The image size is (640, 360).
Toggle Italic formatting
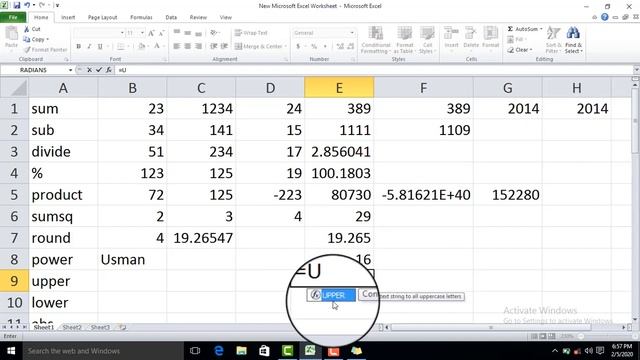(89, 47)
